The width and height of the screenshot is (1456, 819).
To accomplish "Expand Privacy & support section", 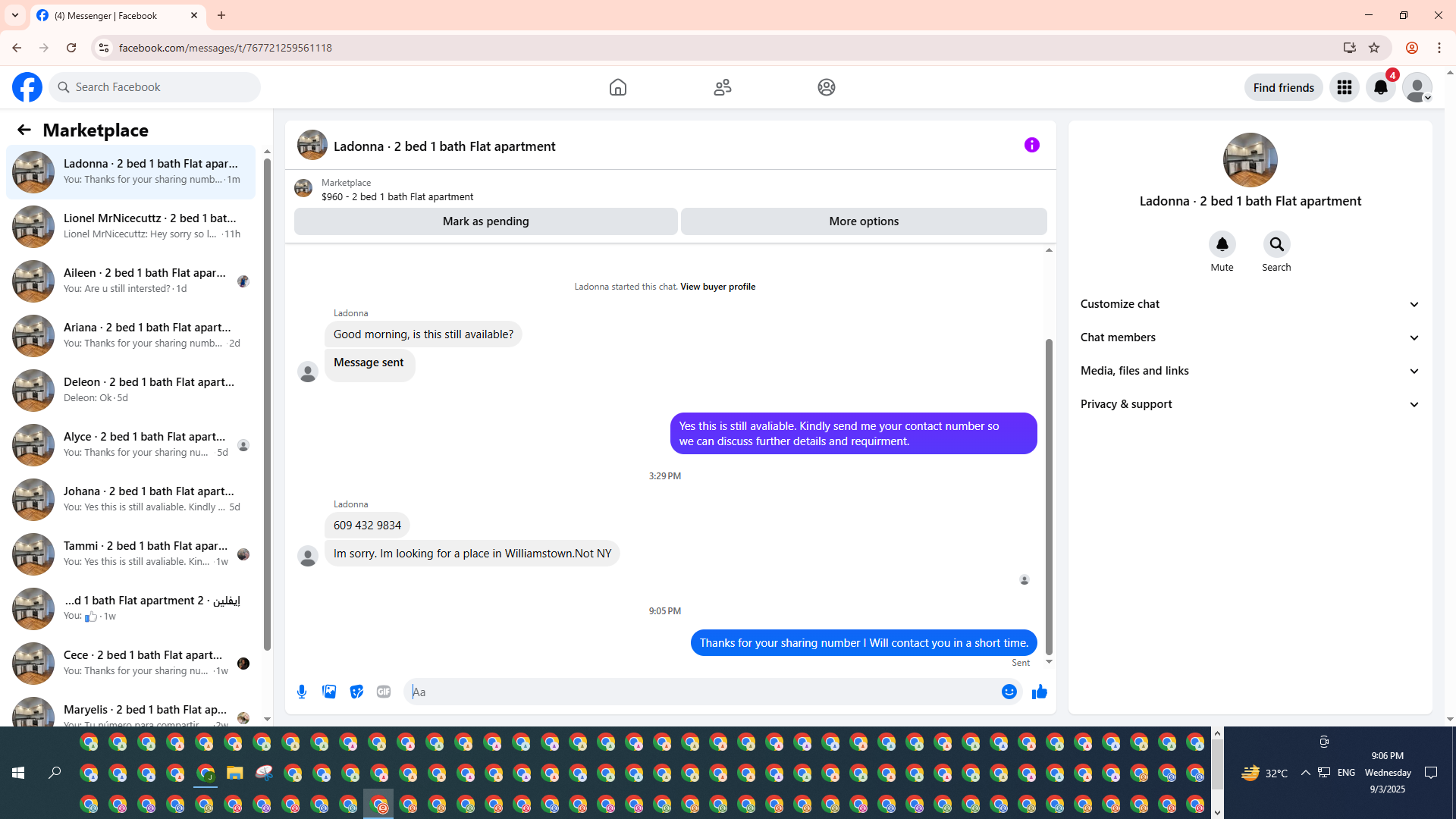I will (x=1250, y=404).
